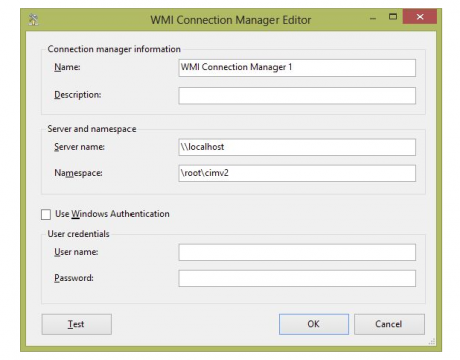This screenshot has height=360, width=460.
Task: Minimize the editor window
Action: pyautogui.click(x=373, y=18)
